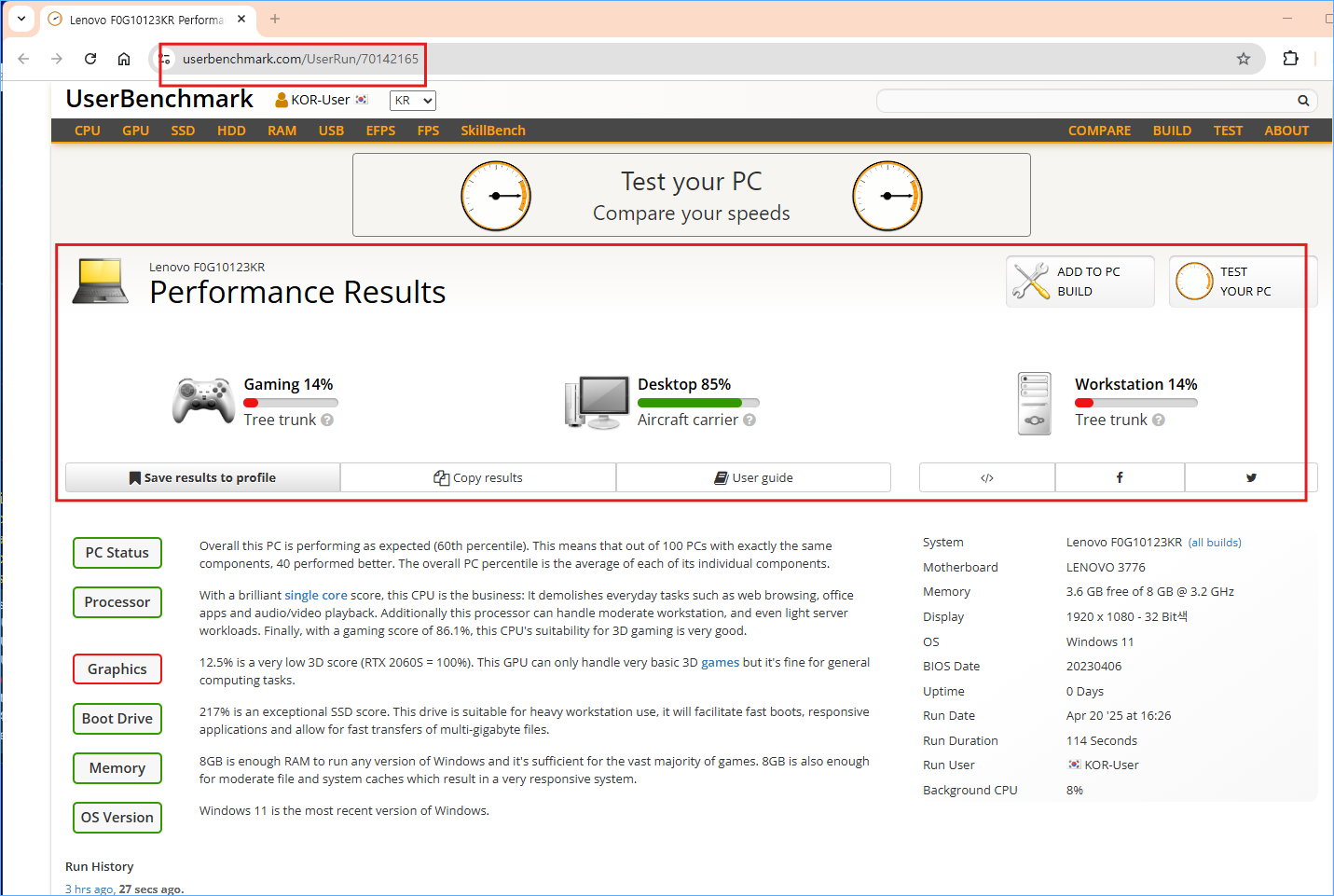Click the browser forward arrow

tap(57, 59)
